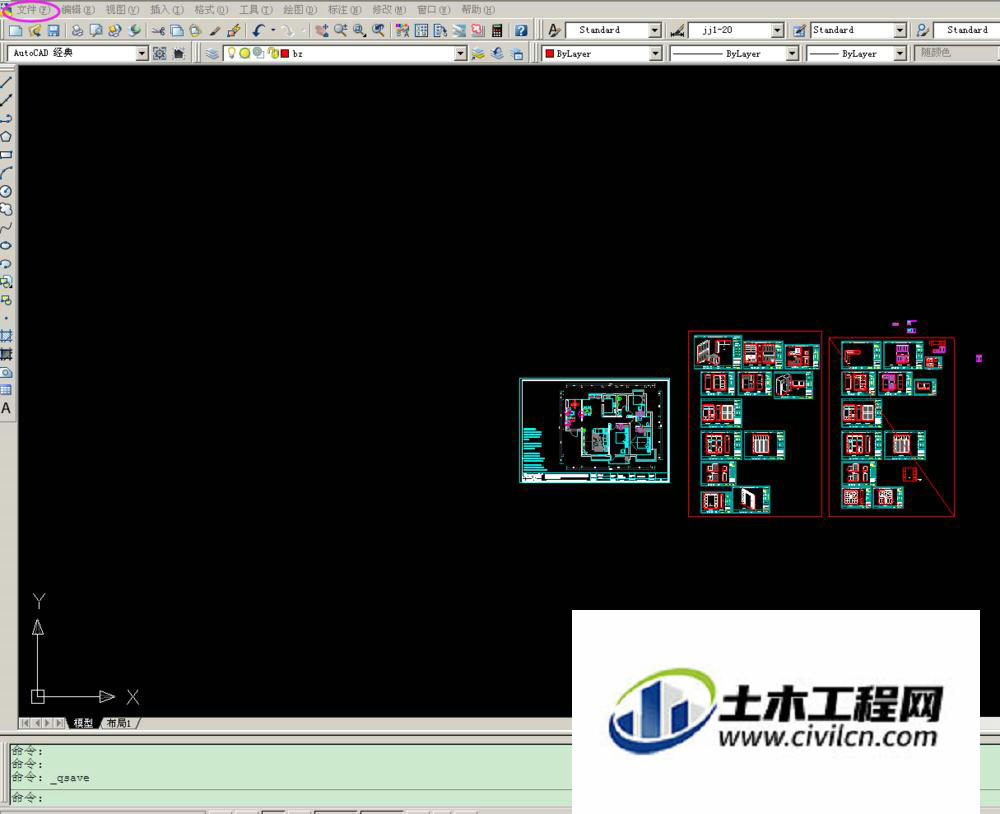Select the Multiline Text A tool
The image size is (1000, 814).
6,408
